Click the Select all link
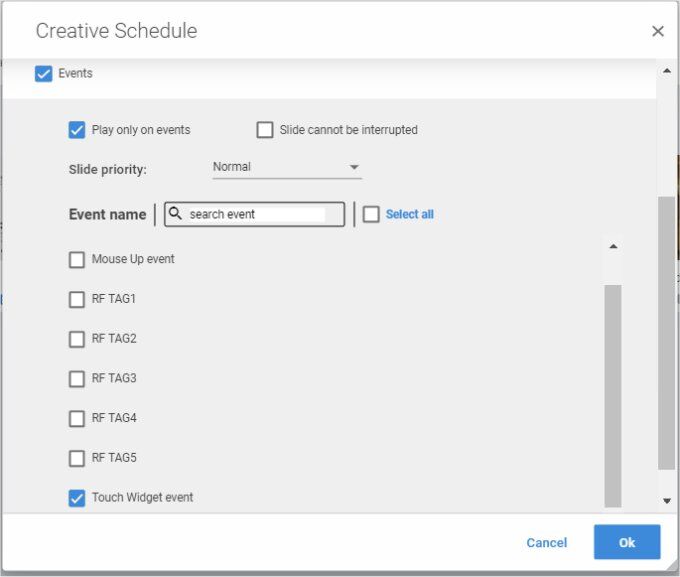680x577 pixels. pos(409,214)
